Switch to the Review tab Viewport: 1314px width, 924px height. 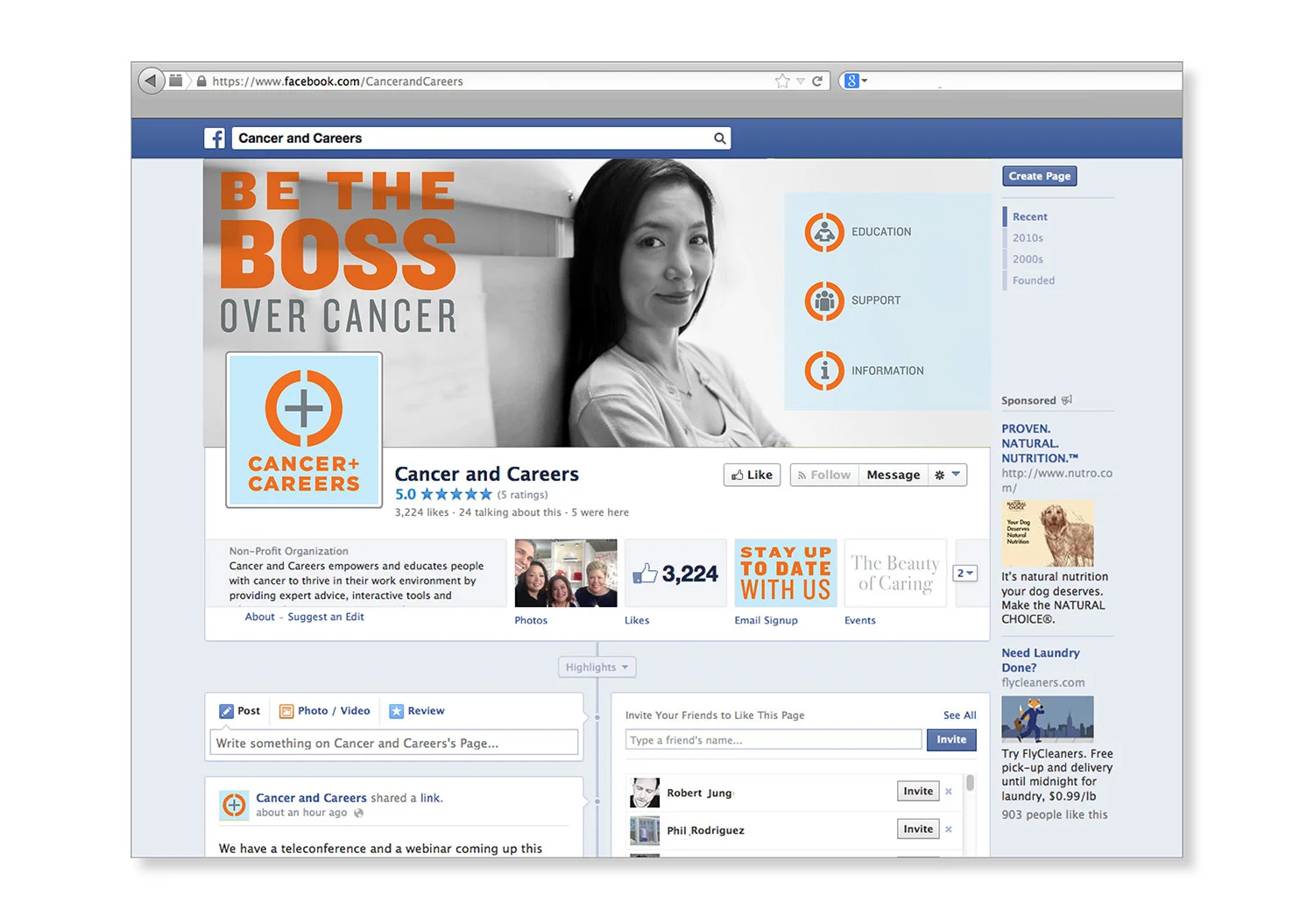(x=417, y=711)
